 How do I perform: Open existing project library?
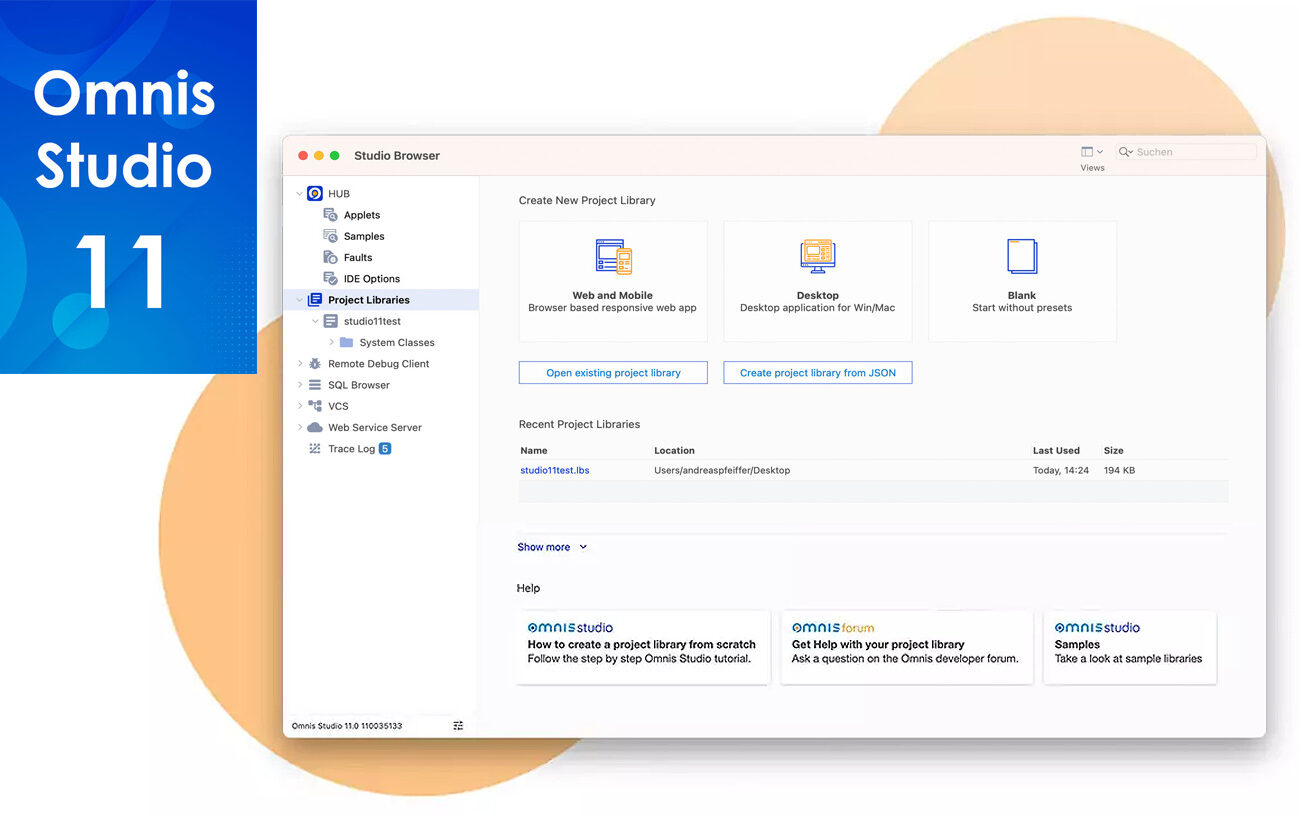(613, 373)
